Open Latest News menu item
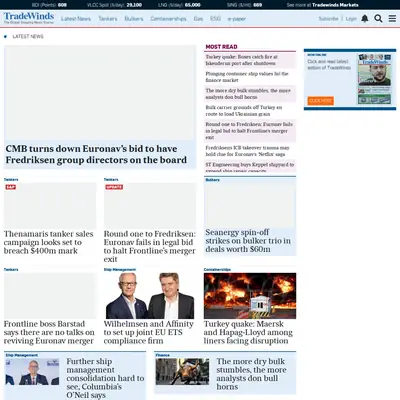This screenshot has width=400, height=400. coord(76,19)
